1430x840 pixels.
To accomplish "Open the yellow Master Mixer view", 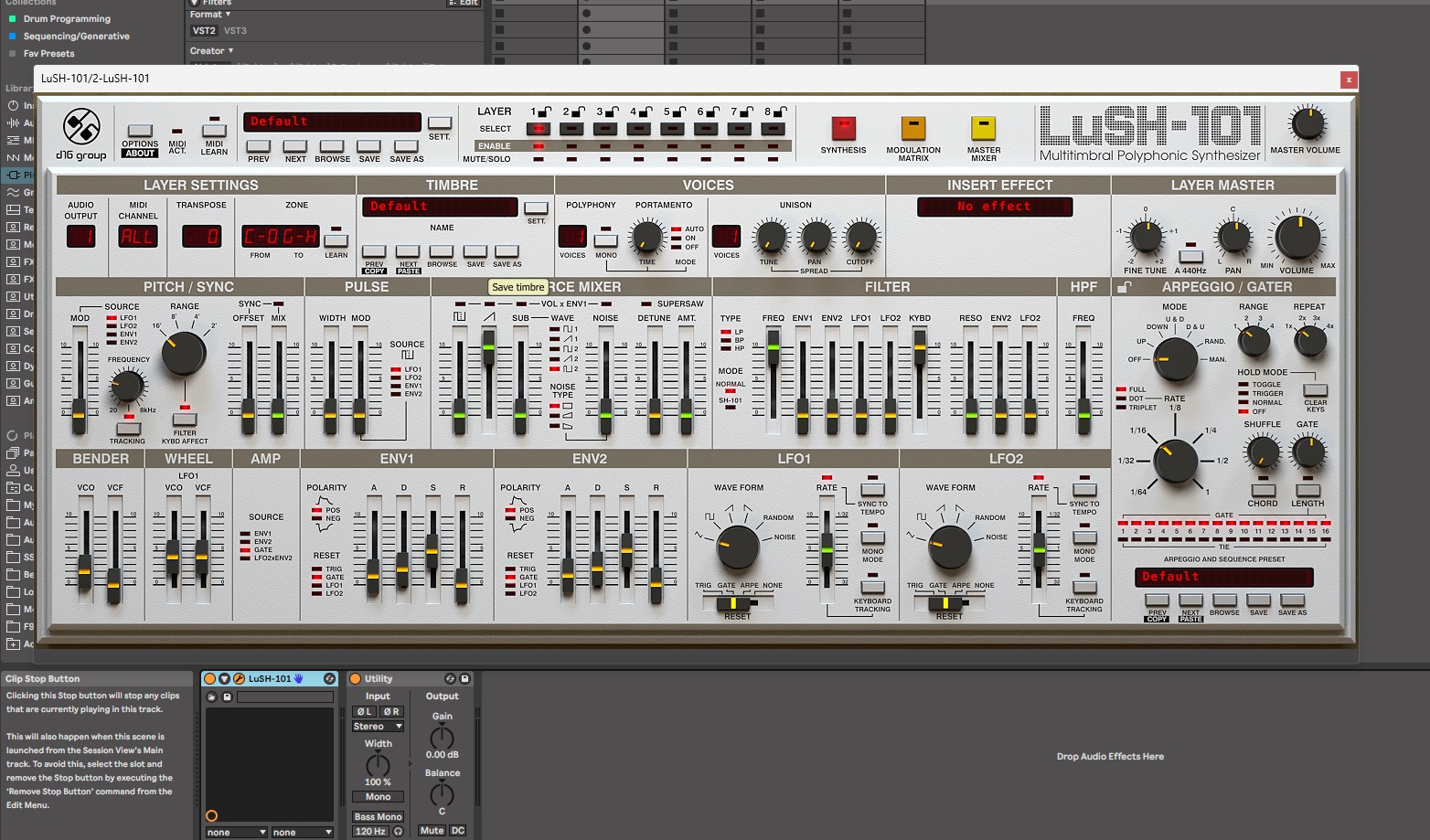I will click(983, 128).
